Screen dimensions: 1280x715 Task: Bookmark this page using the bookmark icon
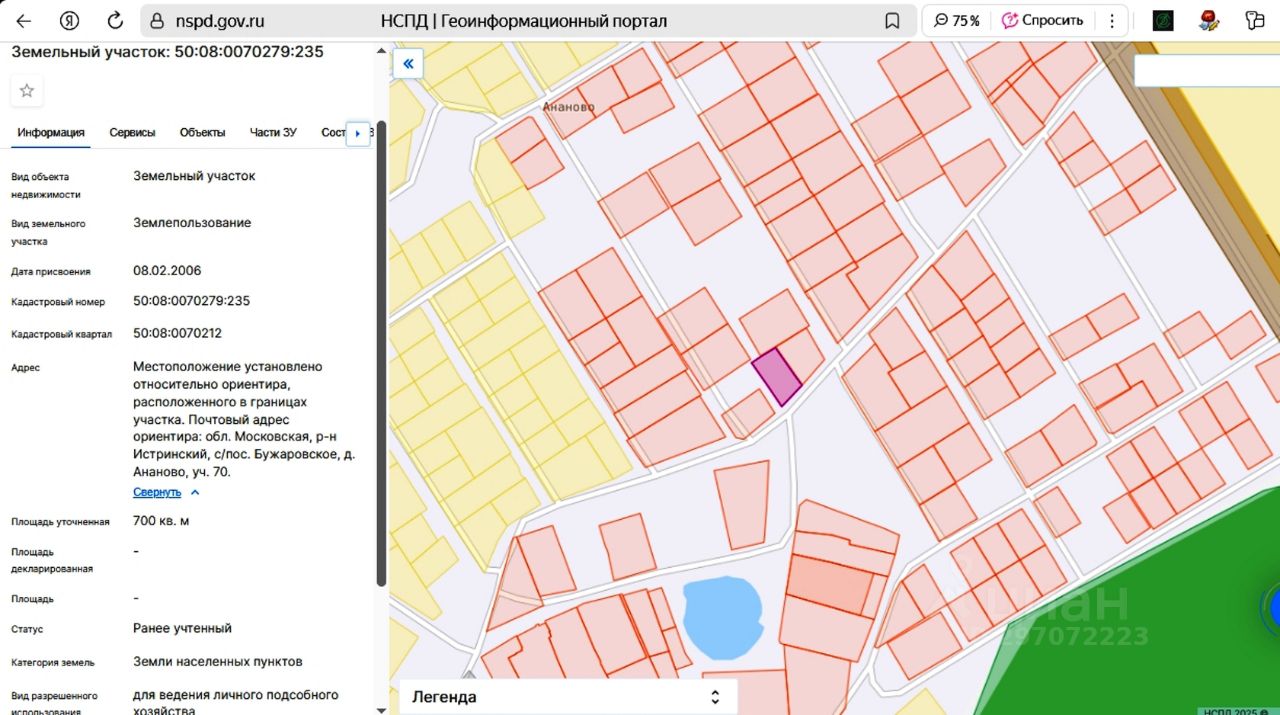(x=892, y=21)
